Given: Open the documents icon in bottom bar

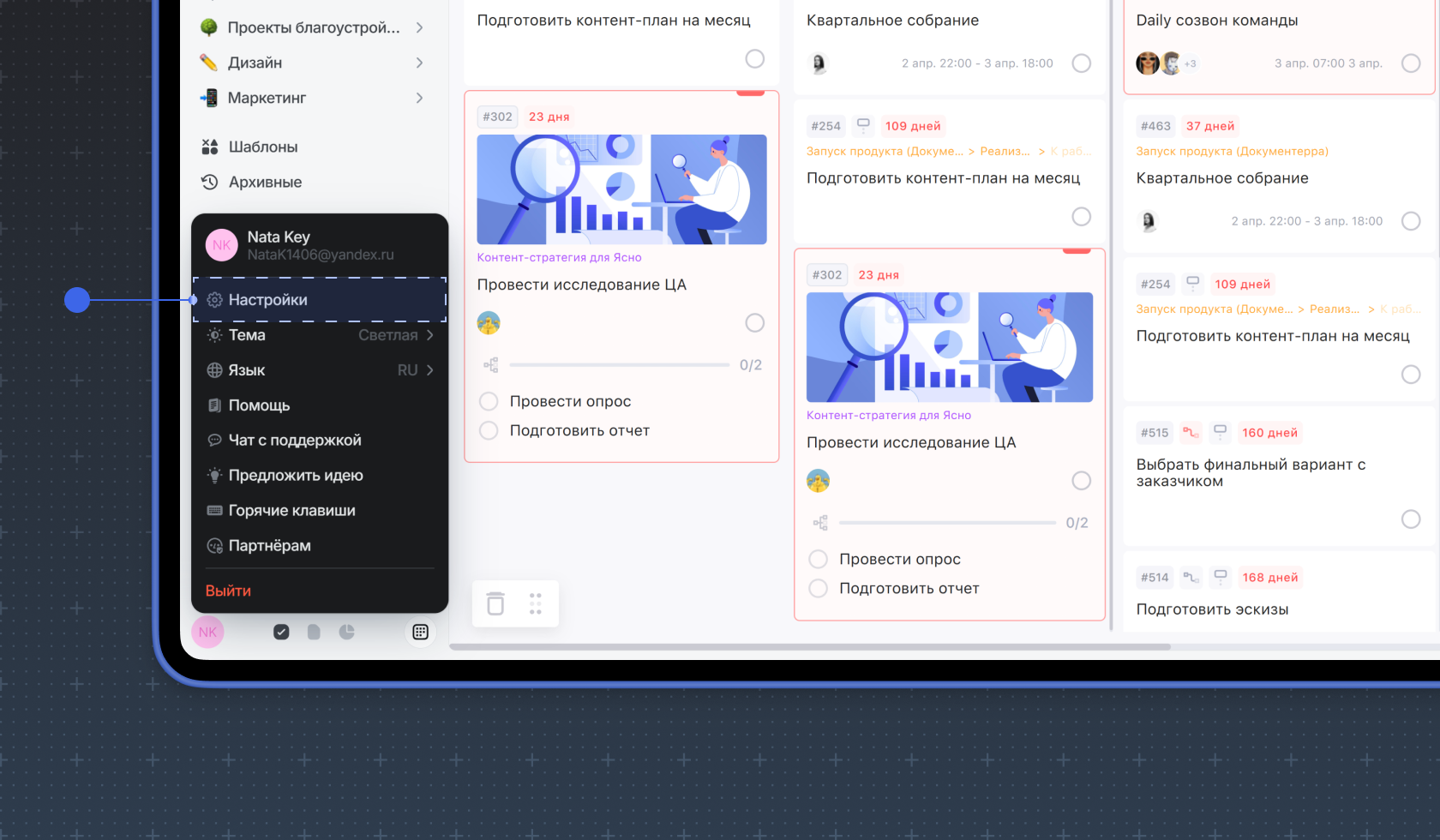Looking at the screenshot, I should click(x=314, y=632).
